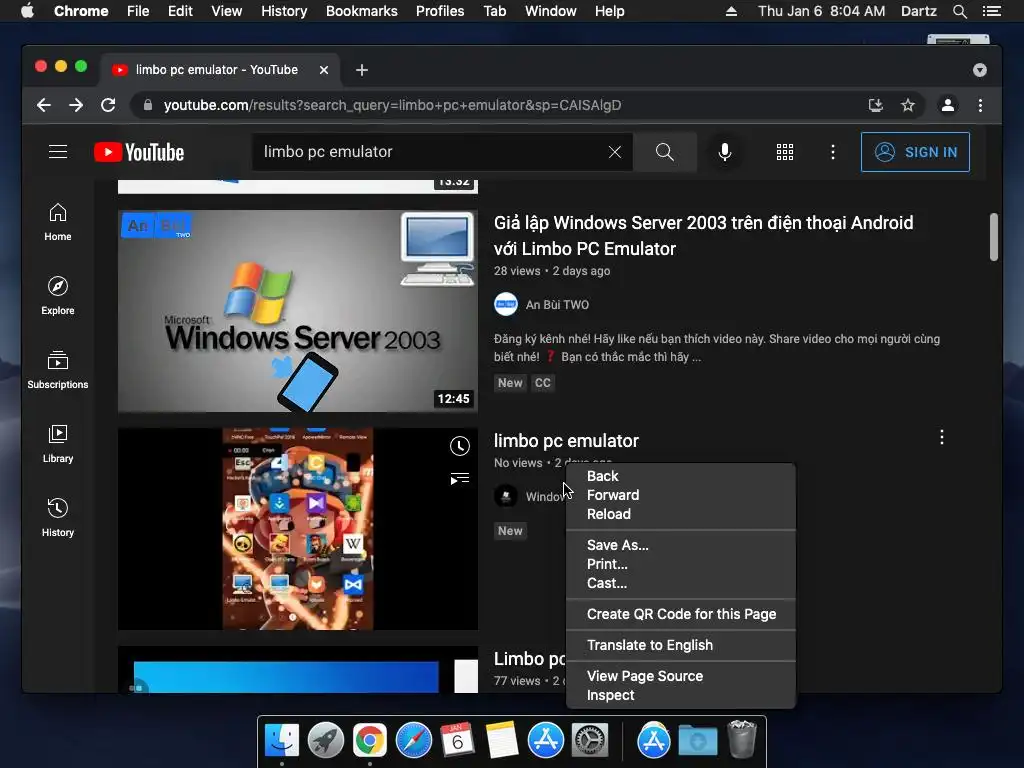This screenshot has width=1024, height=768.
Task: Open History in the sidebar
Action: click(x=58, y=519)
